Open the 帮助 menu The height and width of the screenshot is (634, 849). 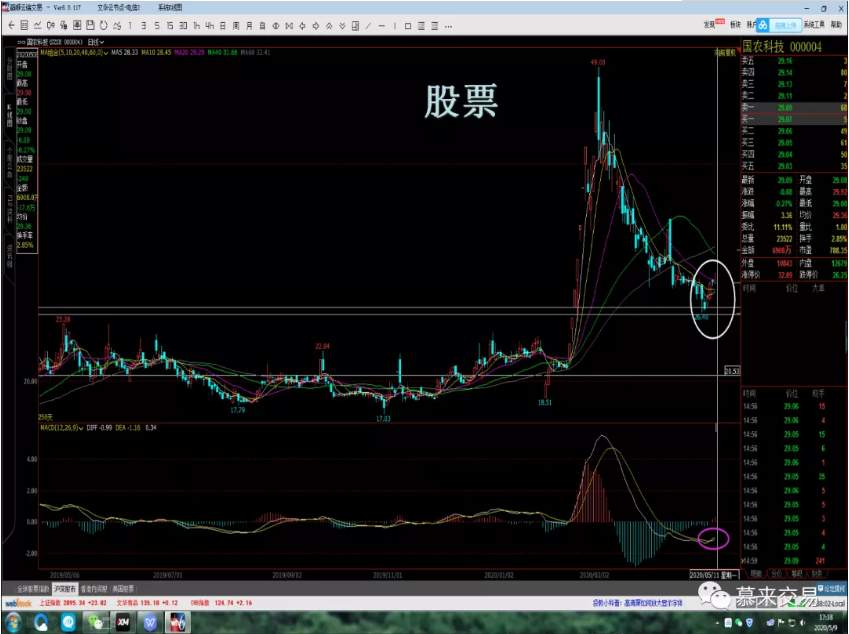(x=836, y=24)
